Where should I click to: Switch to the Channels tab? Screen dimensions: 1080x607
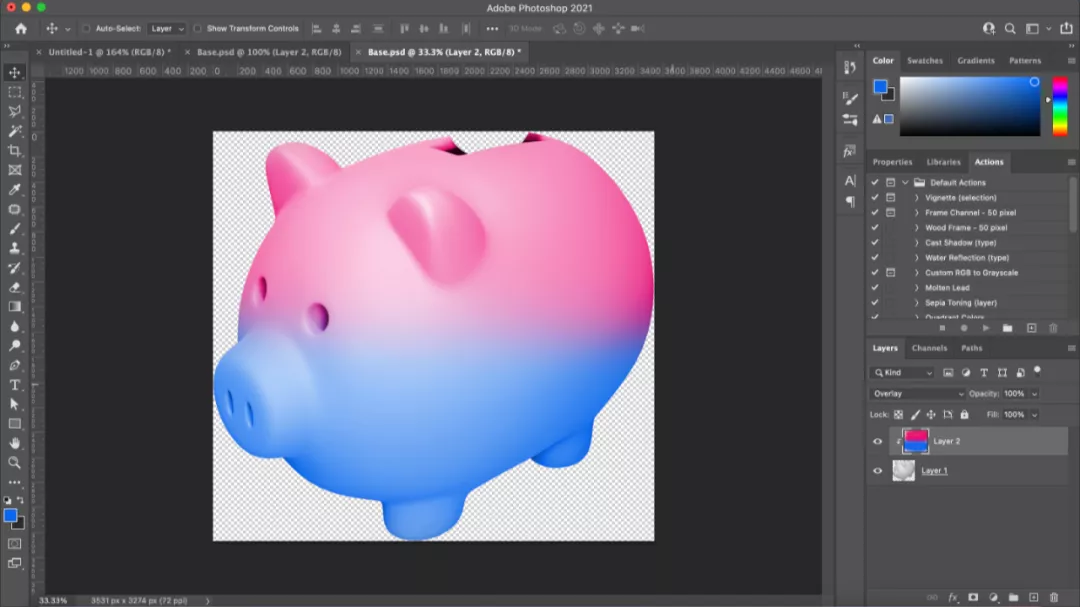pos(929,348)
